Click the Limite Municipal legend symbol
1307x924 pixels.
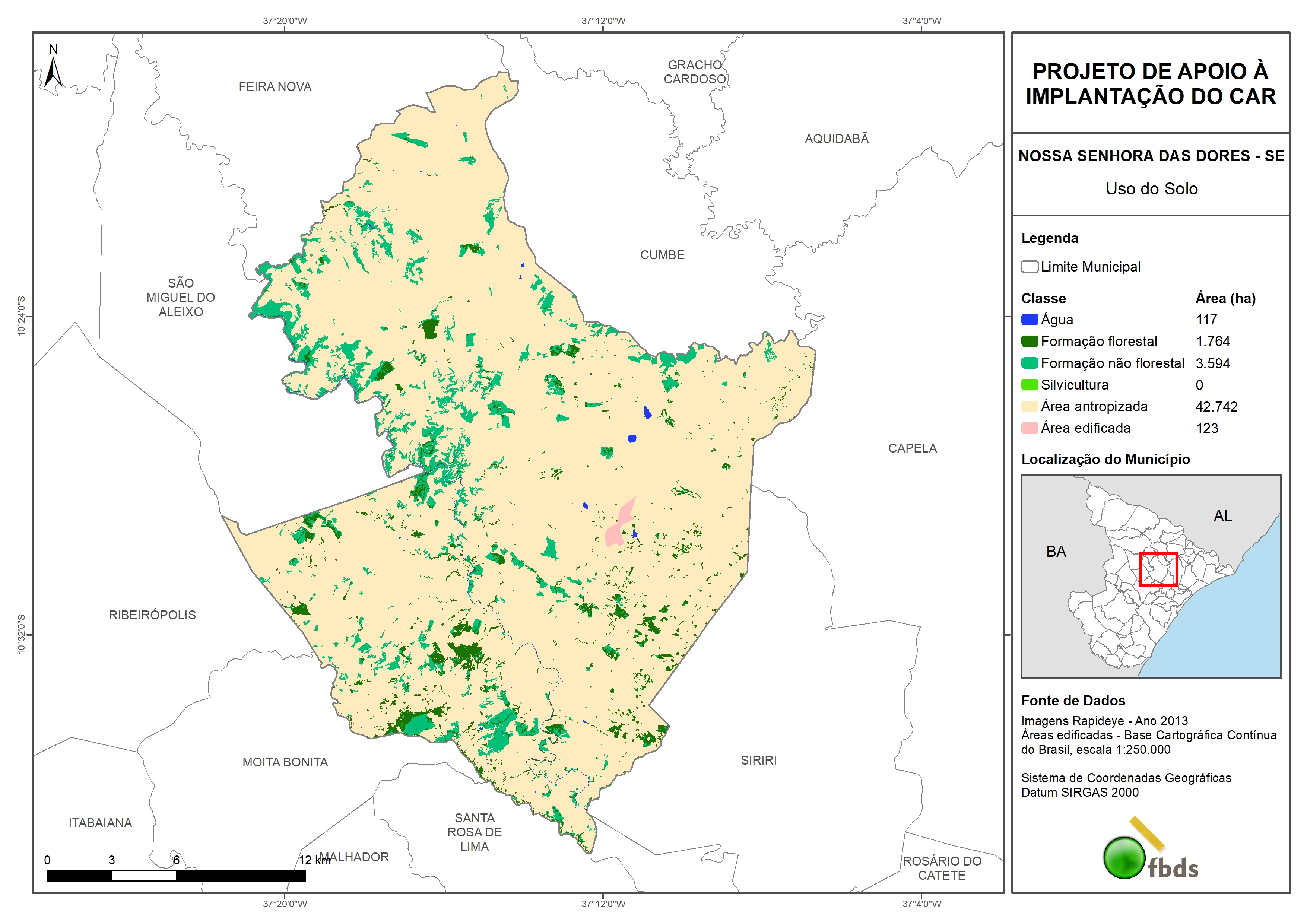[1029, 267]
